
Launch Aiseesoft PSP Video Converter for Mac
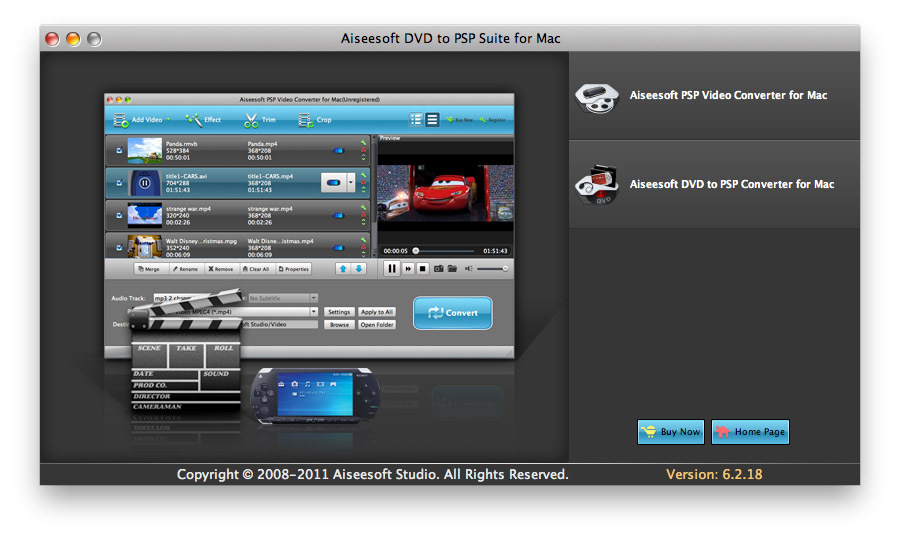727,96
